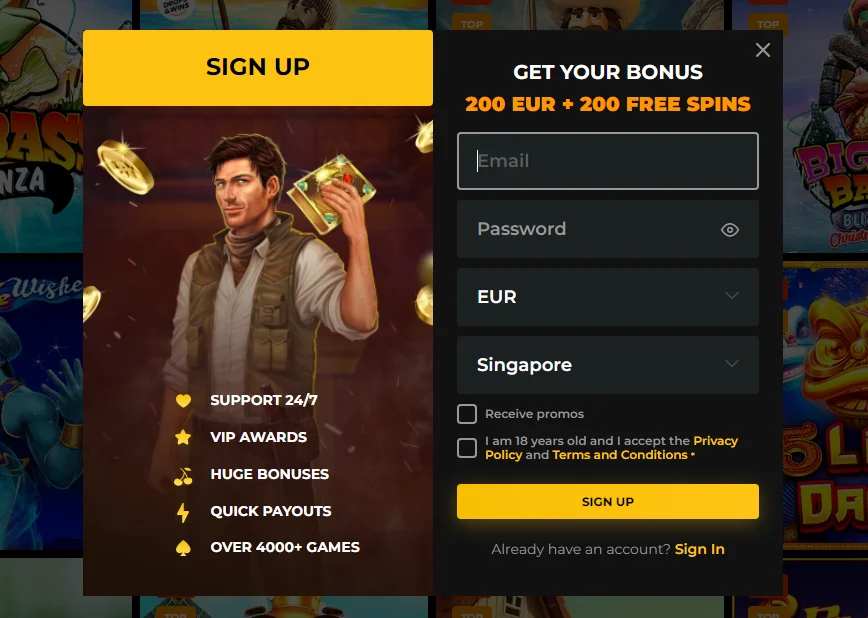Show password using the eye icon
The height and width of the screenshot is (618, 868).
(x=730, y=229)
